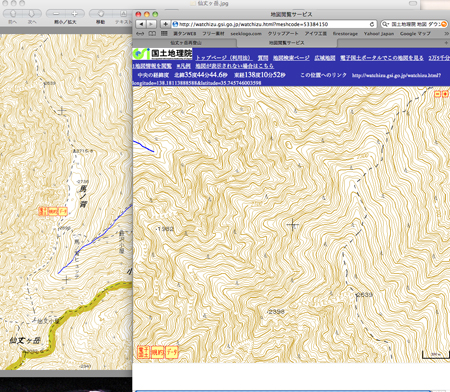Viewport: 450px width, 392px height.
Task: Go to next image in Preview window
Action: pyautogui.click(x=32, y=14)
